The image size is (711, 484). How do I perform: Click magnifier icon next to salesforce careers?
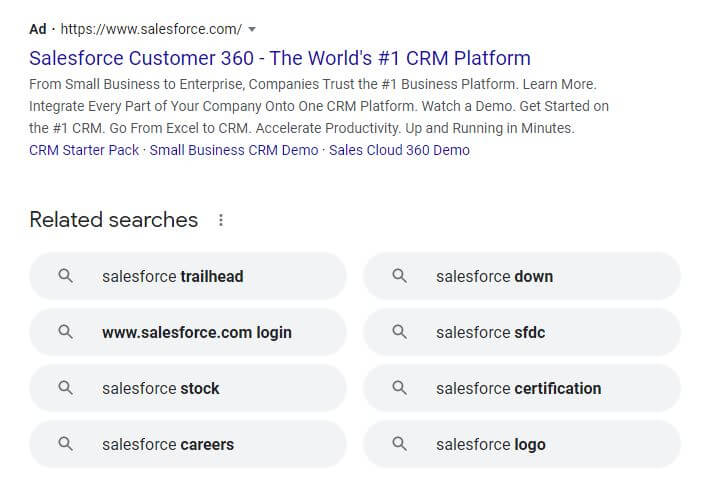click(66, 444)
